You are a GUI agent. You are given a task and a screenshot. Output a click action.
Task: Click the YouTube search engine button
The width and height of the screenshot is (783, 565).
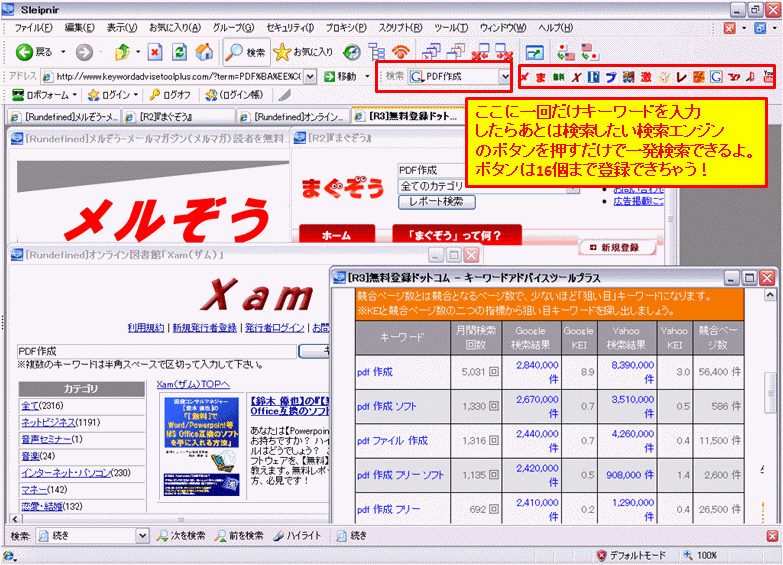point(768,77)
